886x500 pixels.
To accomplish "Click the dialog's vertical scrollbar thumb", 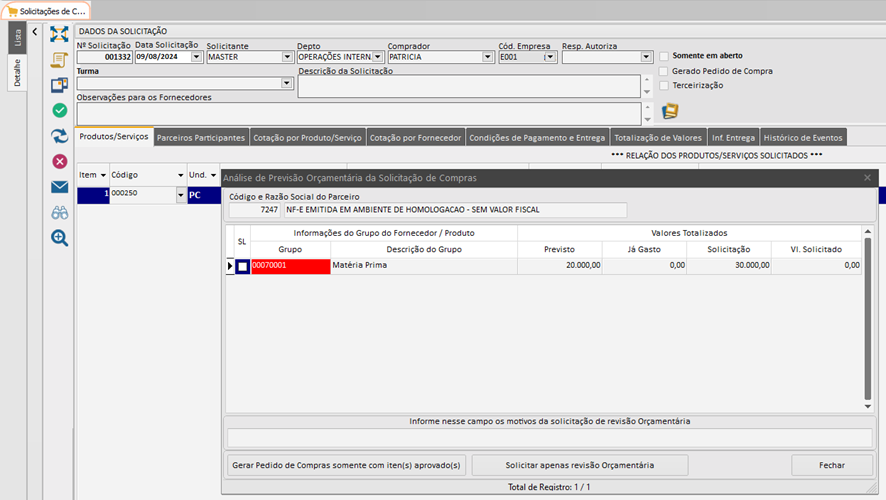I will (x=868, y=319).
